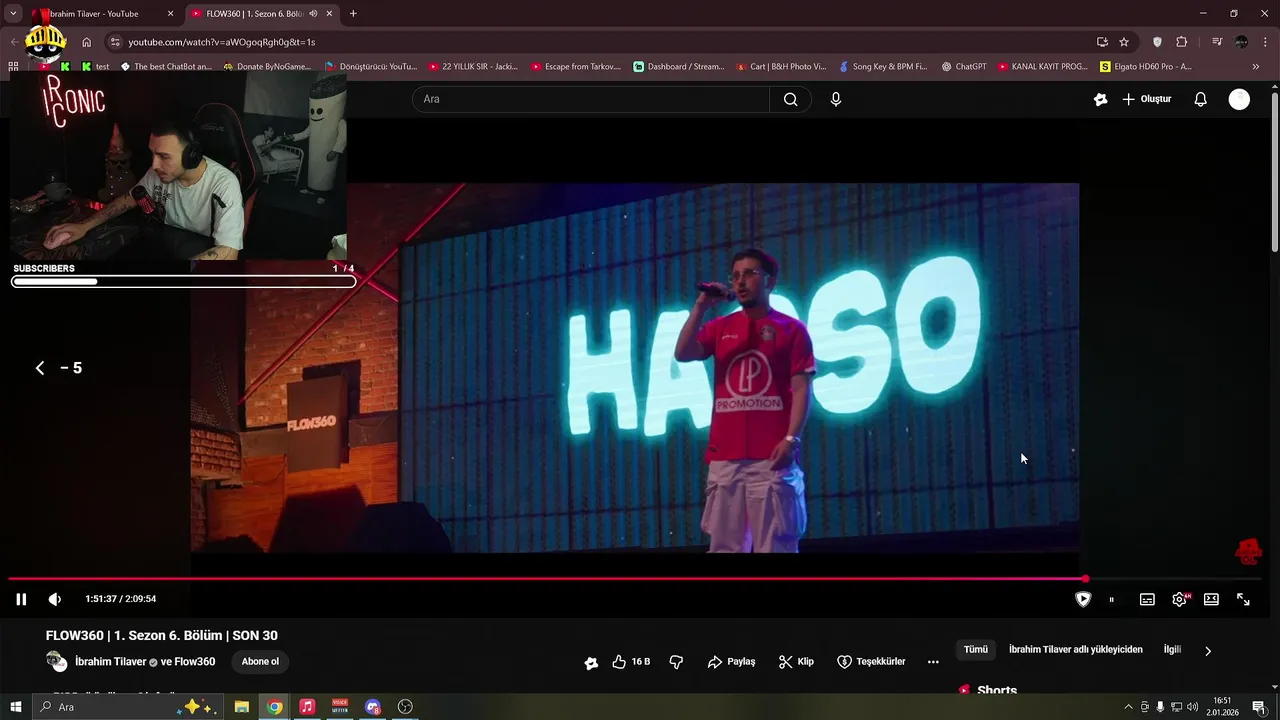Screen dimensions: 1280x720
Task: Click install/cast icon in address bar
Action: pyautogui.click(x=1102, y=42)
